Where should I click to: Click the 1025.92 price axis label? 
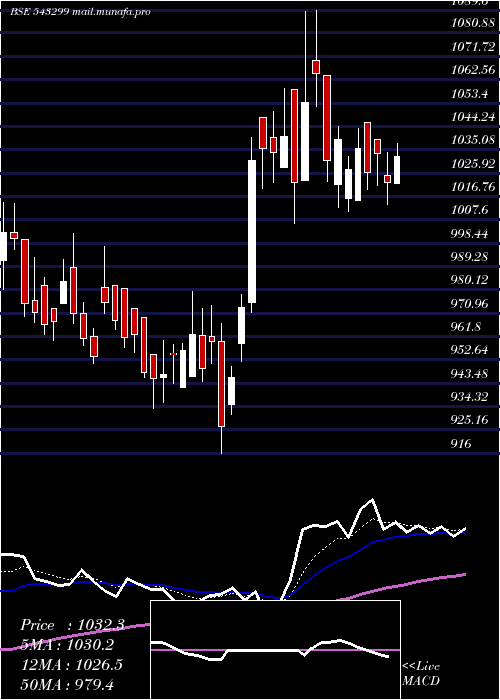(473, 163)
